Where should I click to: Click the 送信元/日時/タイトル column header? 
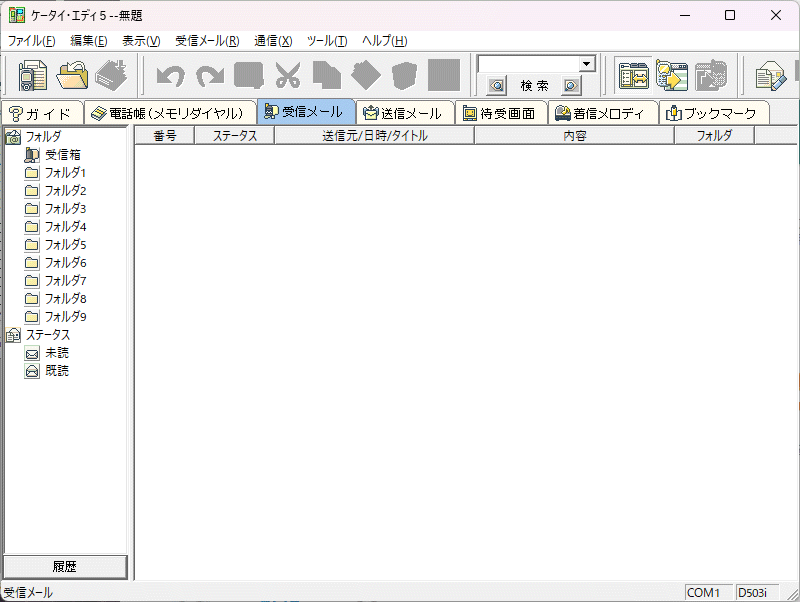pyautogui.click(x=374, y=136)
